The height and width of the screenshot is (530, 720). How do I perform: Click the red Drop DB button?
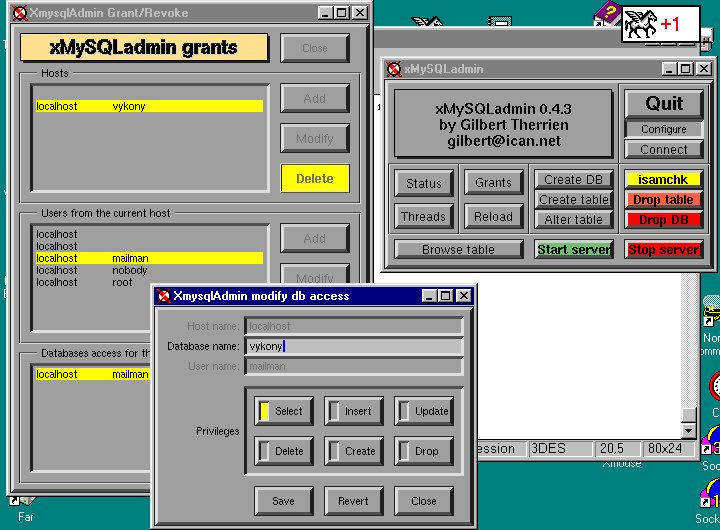click(664, 220)
